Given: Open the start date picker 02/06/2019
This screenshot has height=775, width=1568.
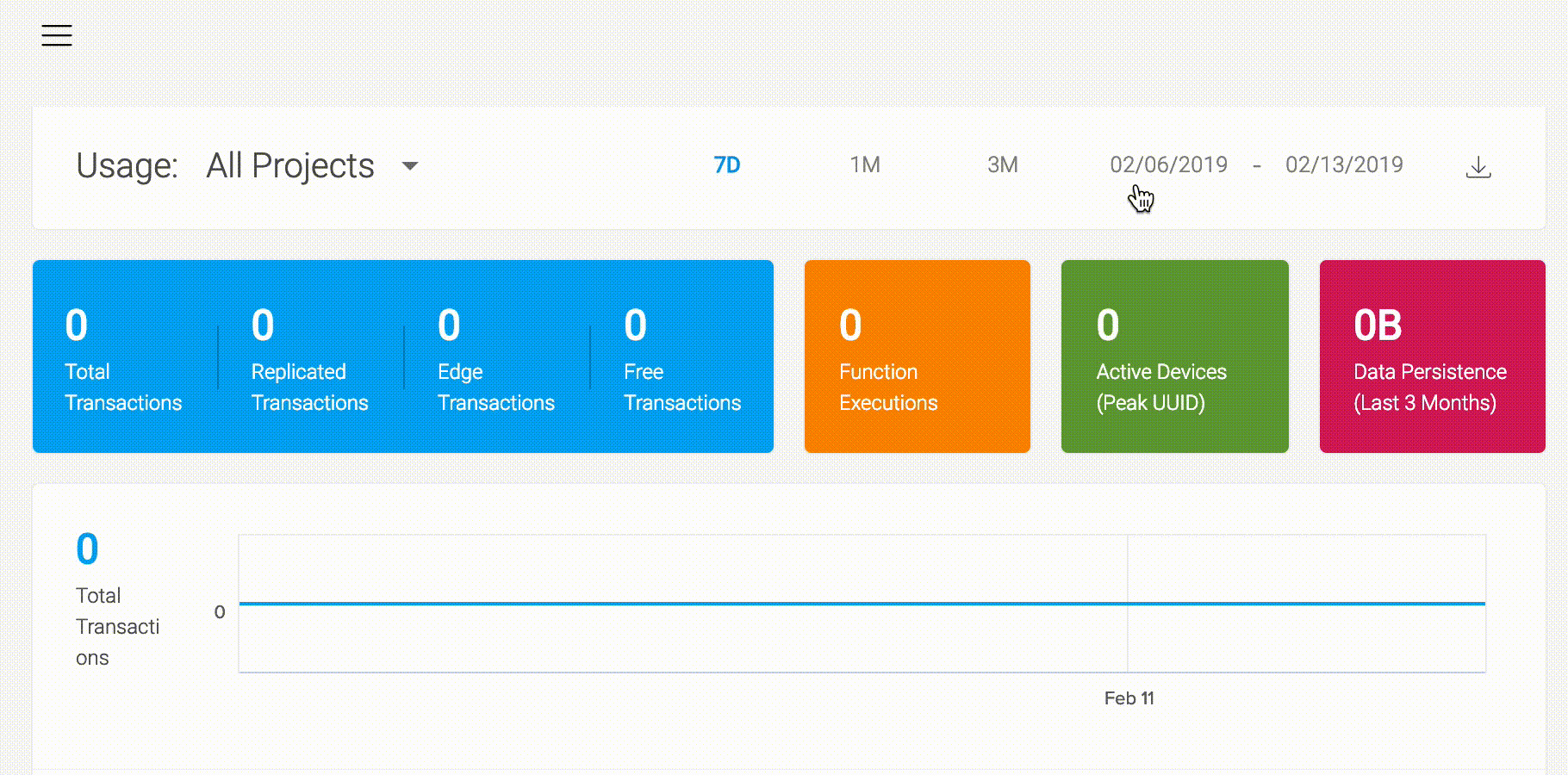Looking at the screenshot, I should pyautogui.click(x=1168, y=164).
